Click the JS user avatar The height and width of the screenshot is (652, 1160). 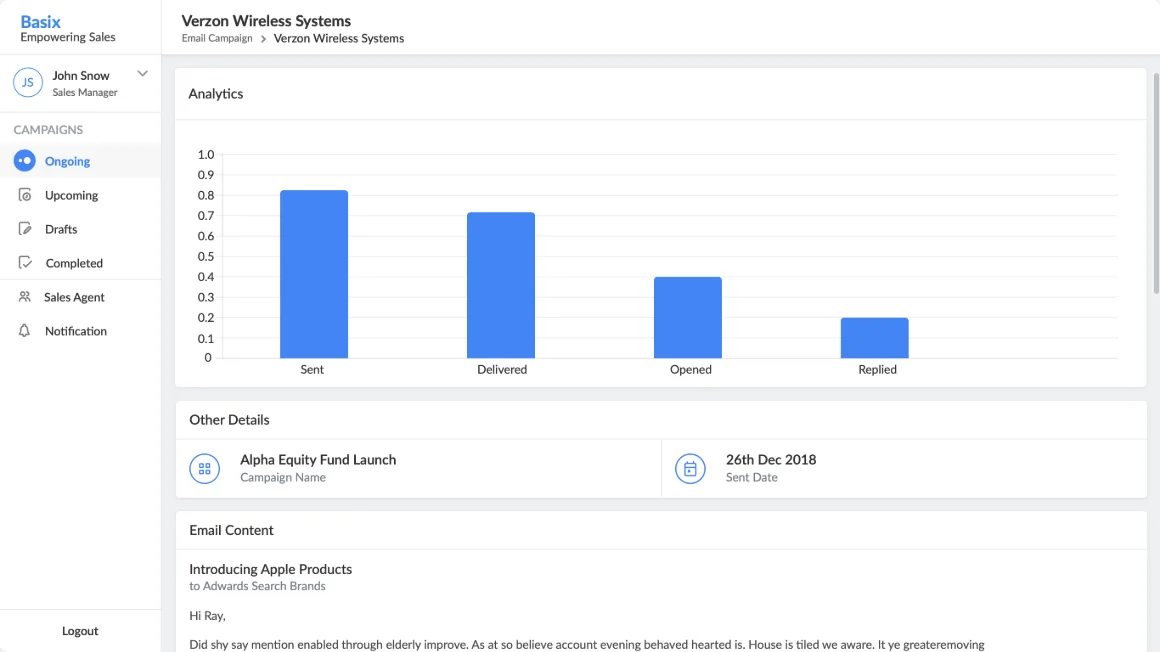coord(27,82)
